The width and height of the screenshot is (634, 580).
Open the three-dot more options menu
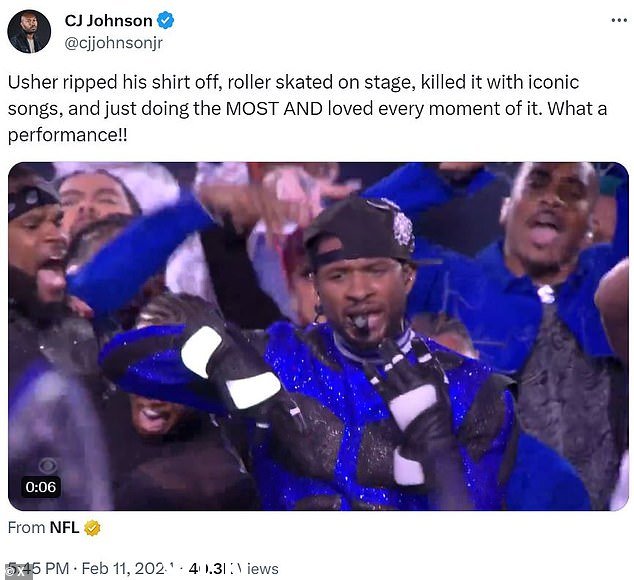point(619,20)
